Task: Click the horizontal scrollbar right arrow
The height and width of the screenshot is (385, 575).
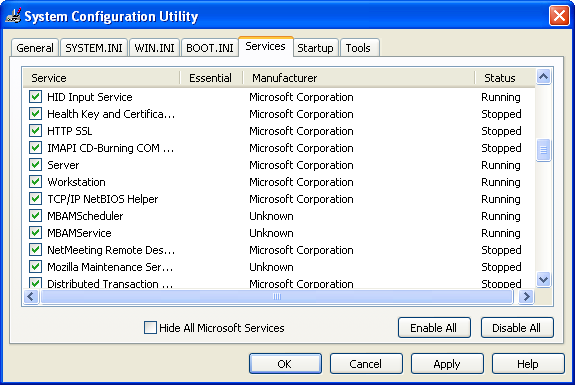Action: pyautogui.click(x=527, y=296)
